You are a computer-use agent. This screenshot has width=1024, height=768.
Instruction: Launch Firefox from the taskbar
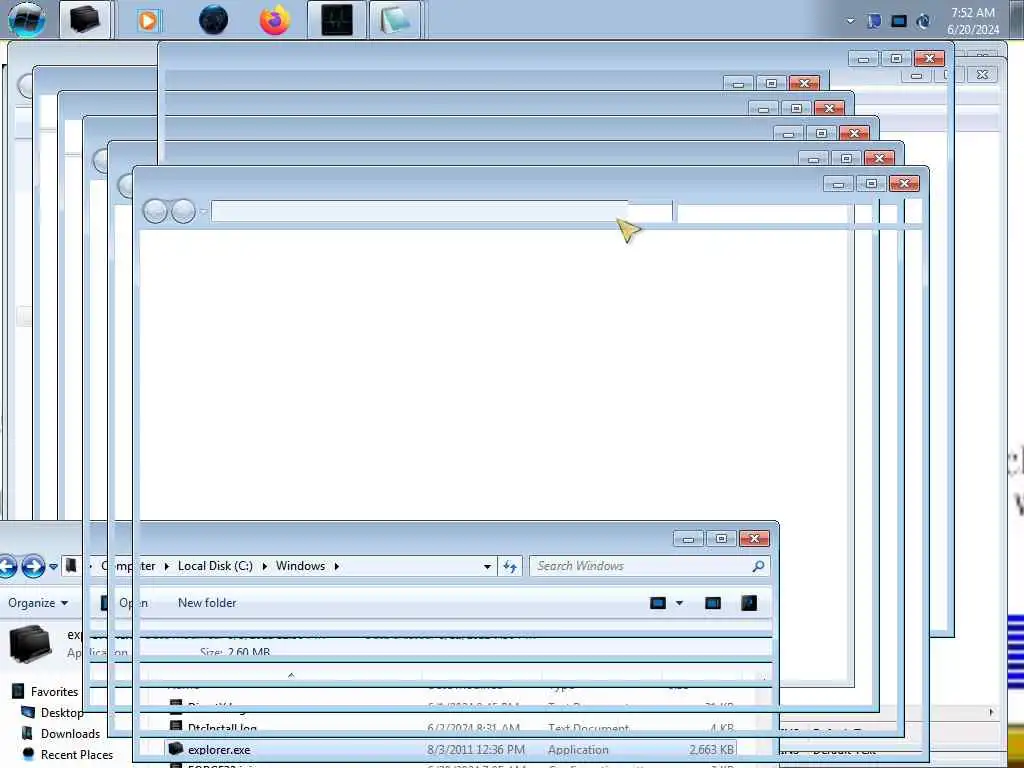pos(275,20)
